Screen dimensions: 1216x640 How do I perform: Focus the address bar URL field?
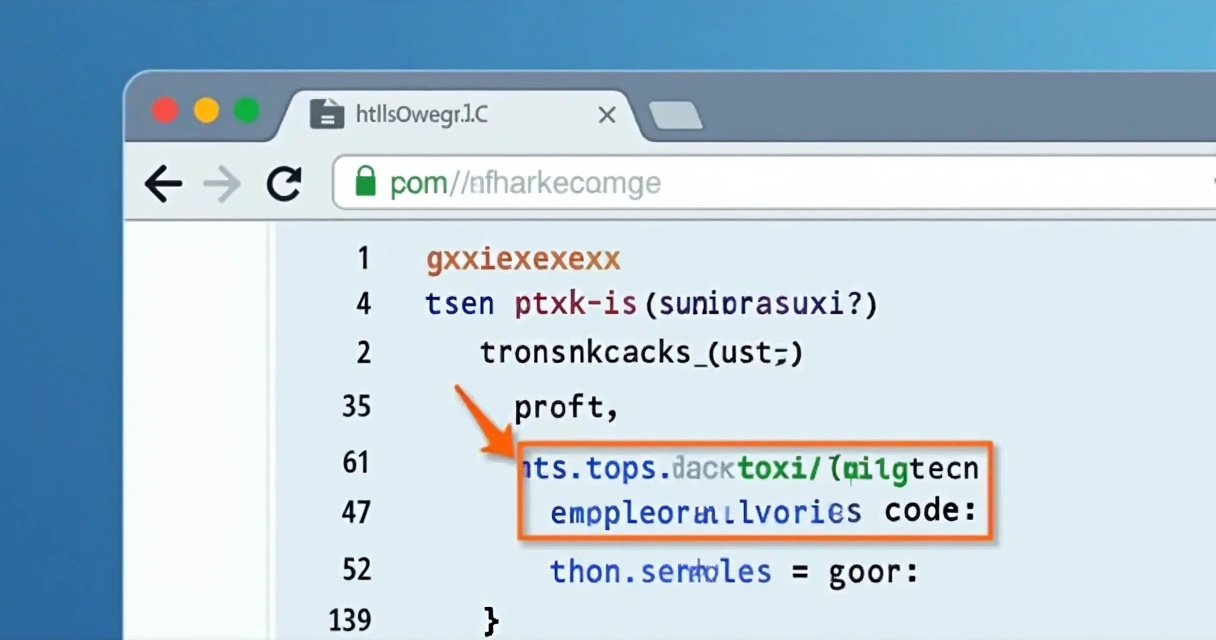[x=700, y=184]
